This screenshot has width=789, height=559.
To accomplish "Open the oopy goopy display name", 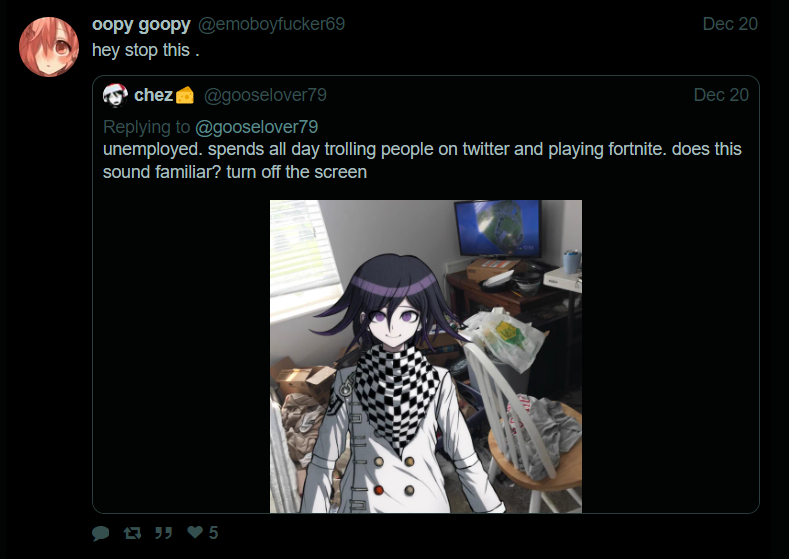I will [x=141, y=24].
